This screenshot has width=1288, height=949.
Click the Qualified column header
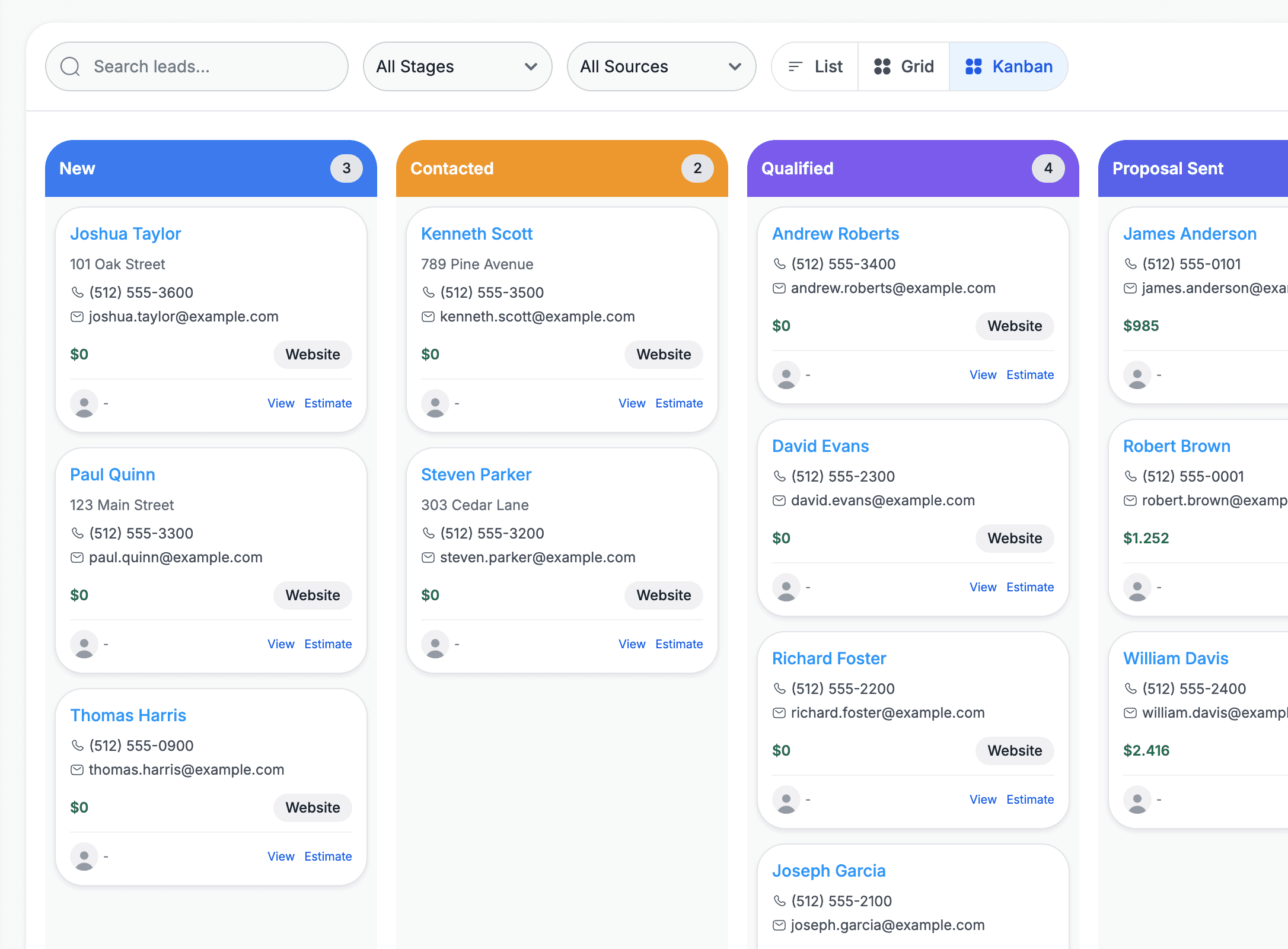point(797,168)
